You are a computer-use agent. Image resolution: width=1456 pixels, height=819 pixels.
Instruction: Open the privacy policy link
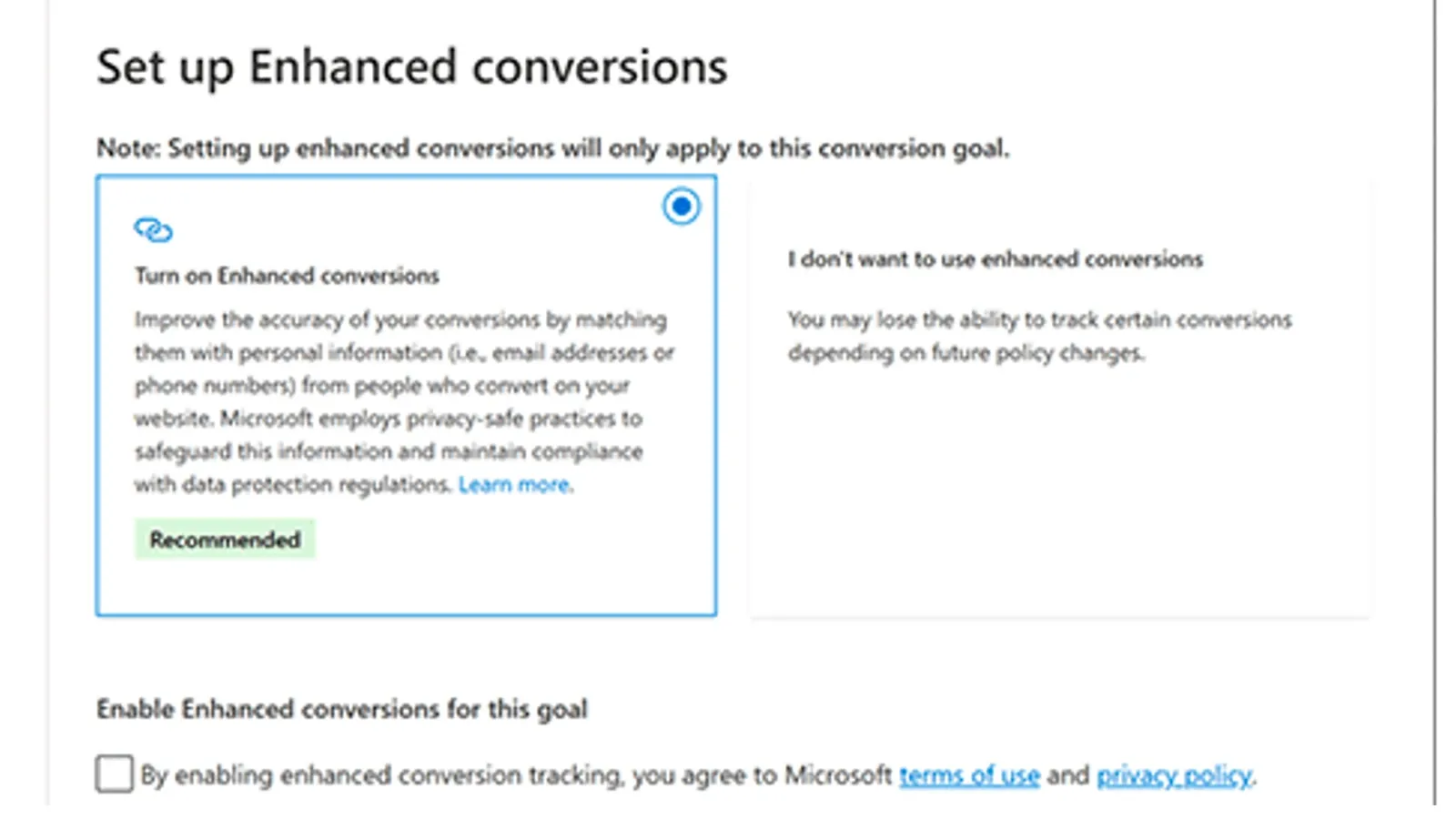[x=1173, y=774]
